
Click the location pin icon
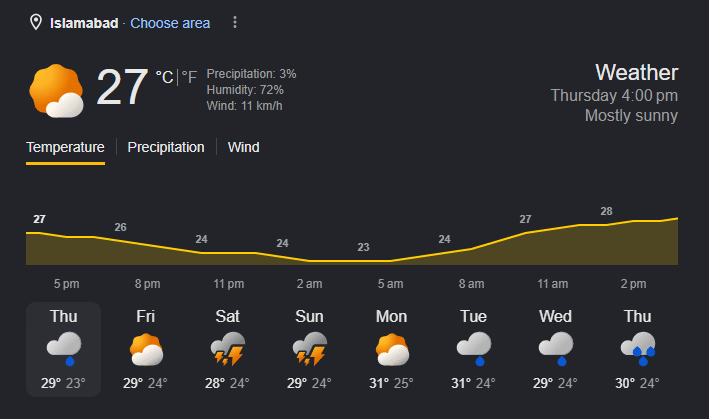coord(36,22)
